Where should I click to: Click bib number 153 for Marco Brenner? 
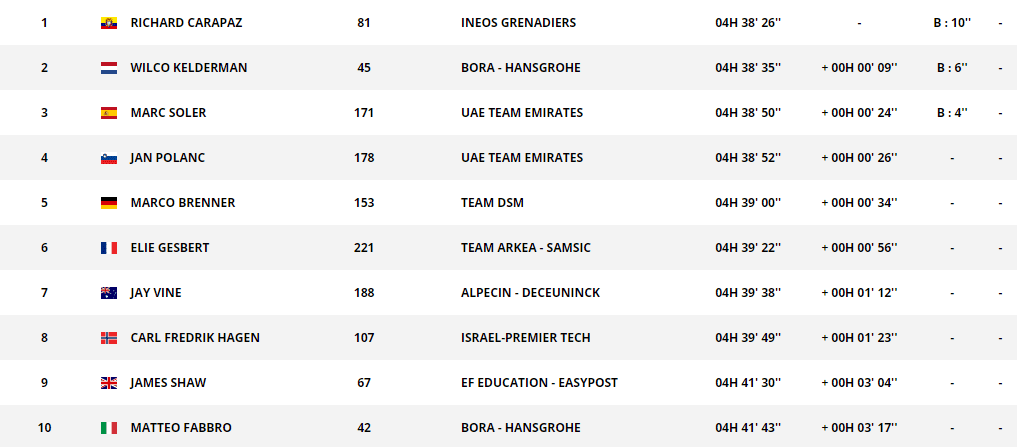tap(364, 203)
